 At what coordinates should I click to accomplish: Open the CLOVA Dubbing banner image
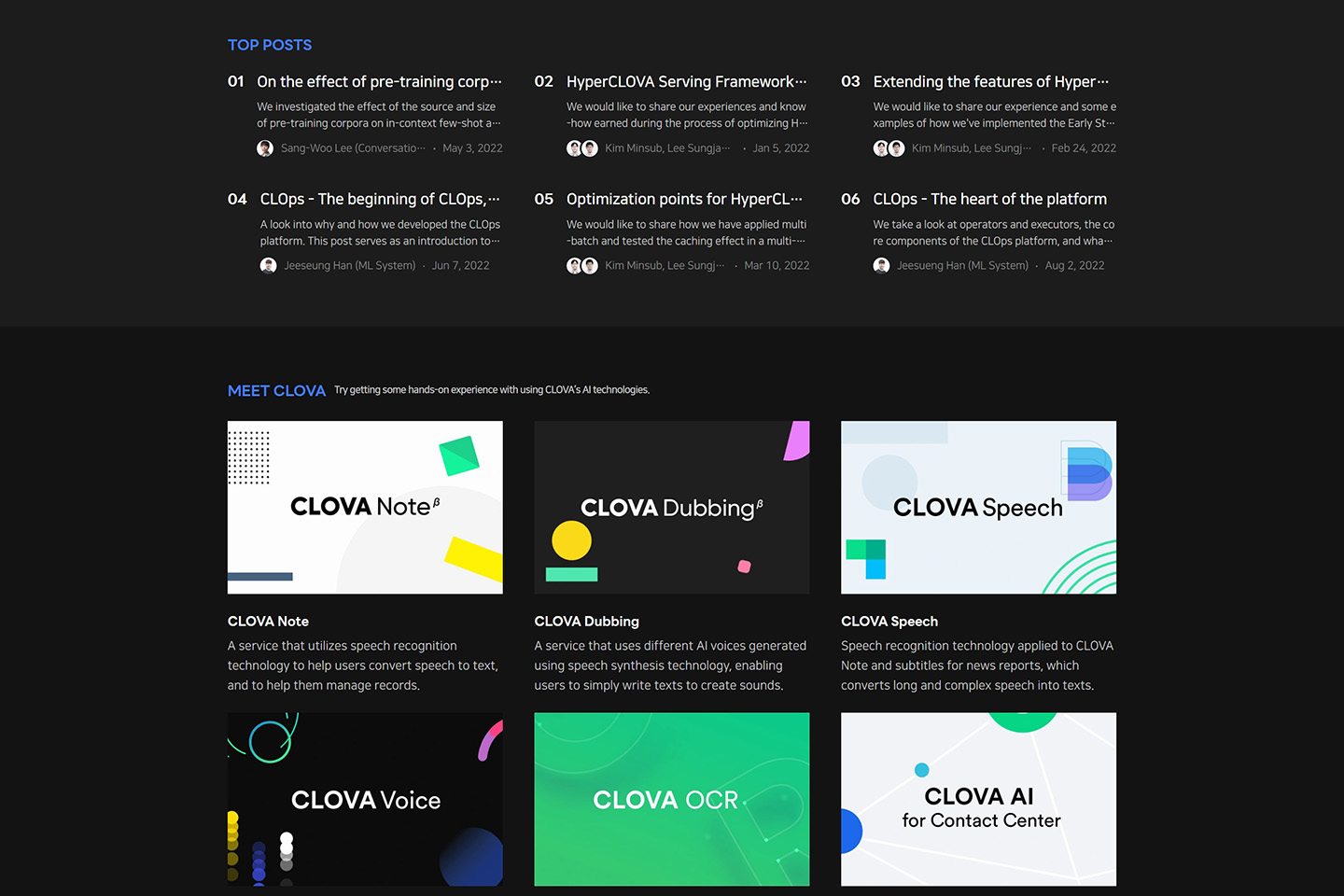coord(671,507)
